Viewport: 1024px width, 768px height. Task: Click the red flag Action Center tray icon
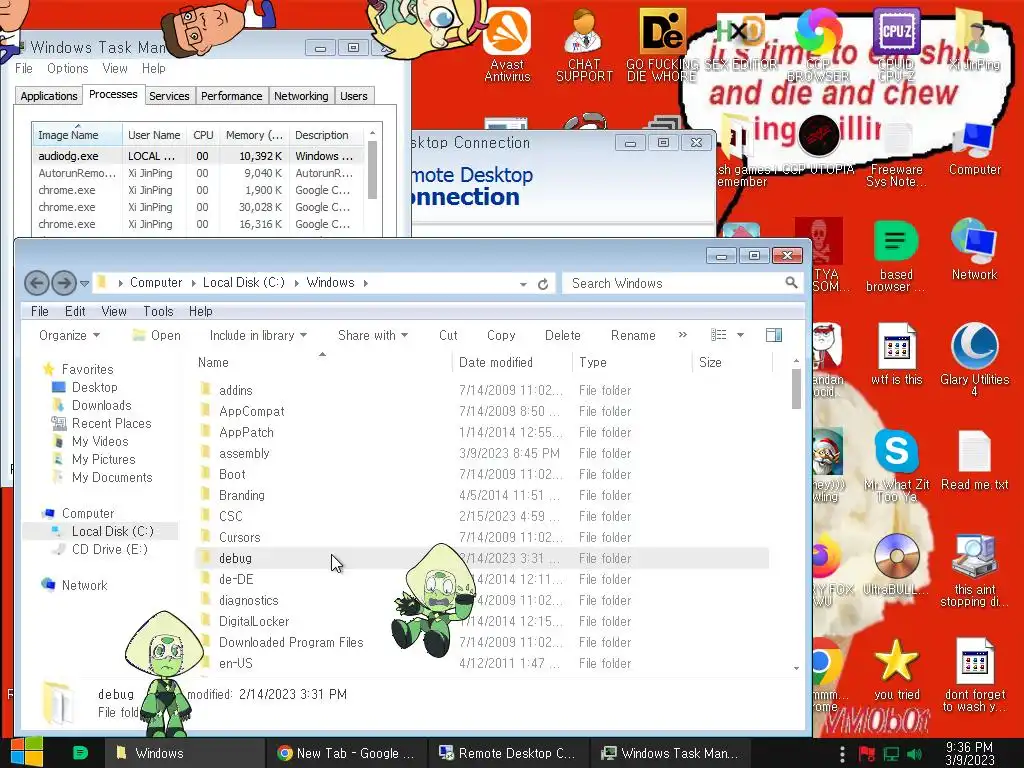(867, 754)
